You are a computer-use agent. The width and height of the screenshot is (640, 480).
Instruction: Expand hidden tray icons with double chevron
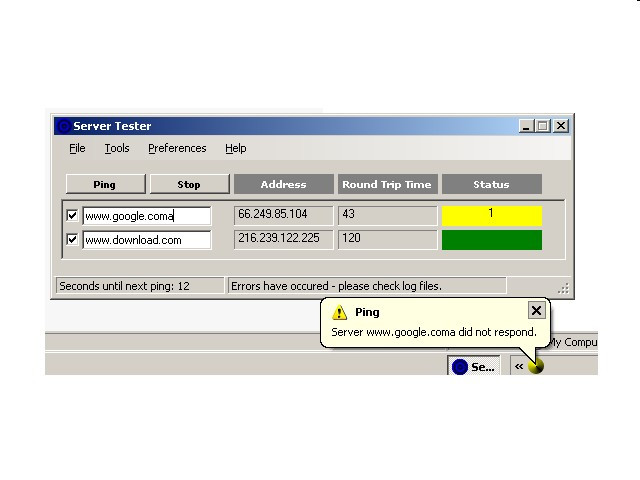519,367
